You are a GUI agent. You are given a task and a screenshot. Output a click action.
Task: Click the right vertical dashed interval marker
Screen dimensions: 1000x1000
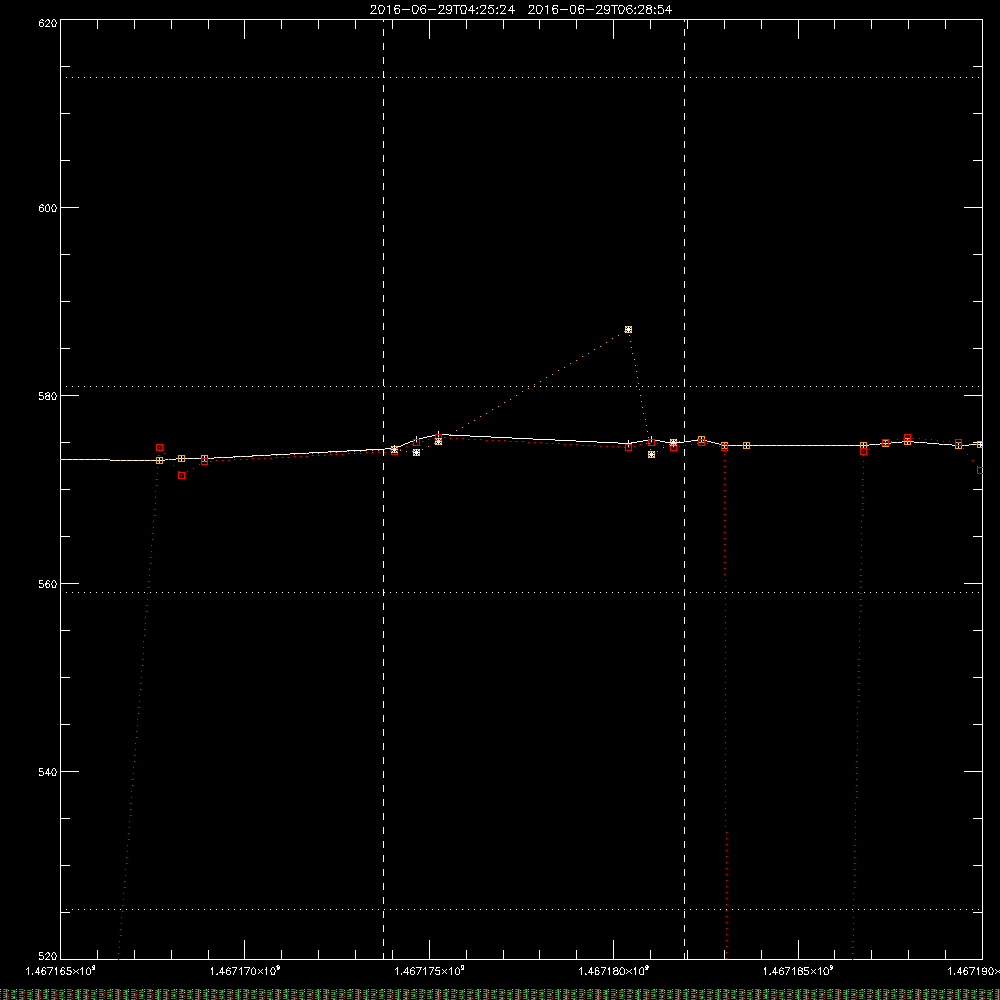[684, 489]
